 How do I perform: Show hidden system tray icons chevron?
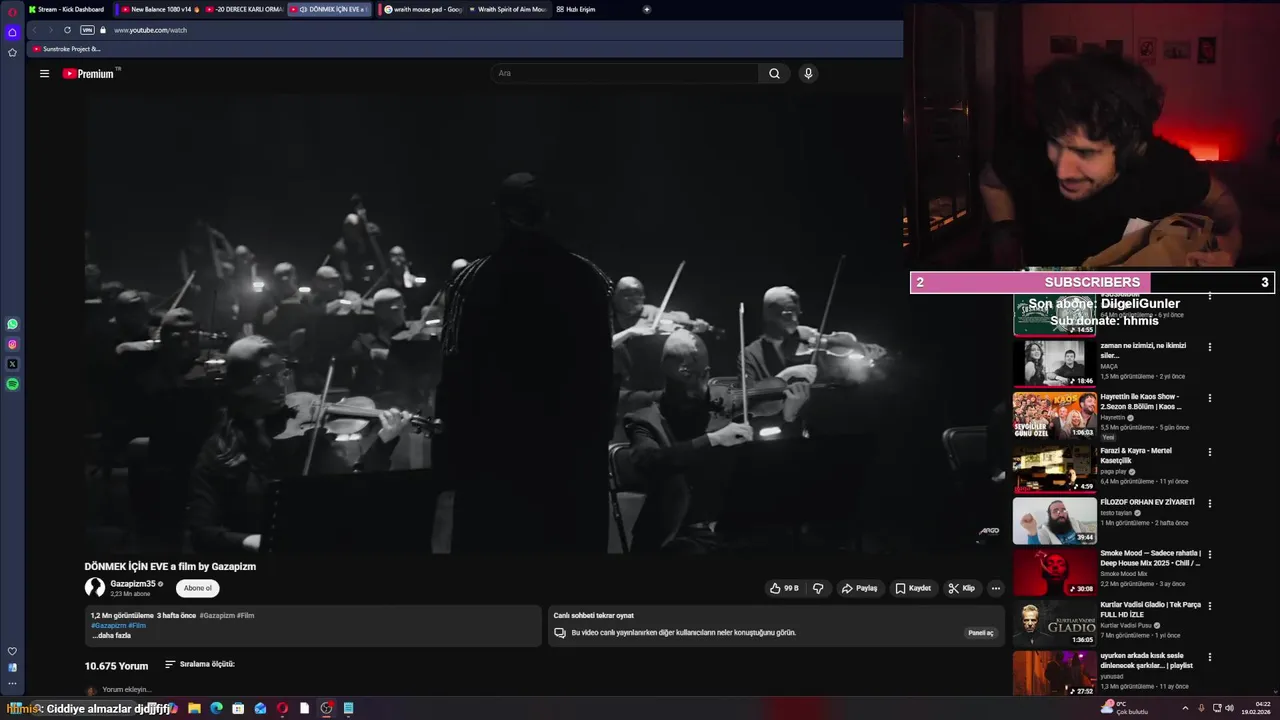1185,708
